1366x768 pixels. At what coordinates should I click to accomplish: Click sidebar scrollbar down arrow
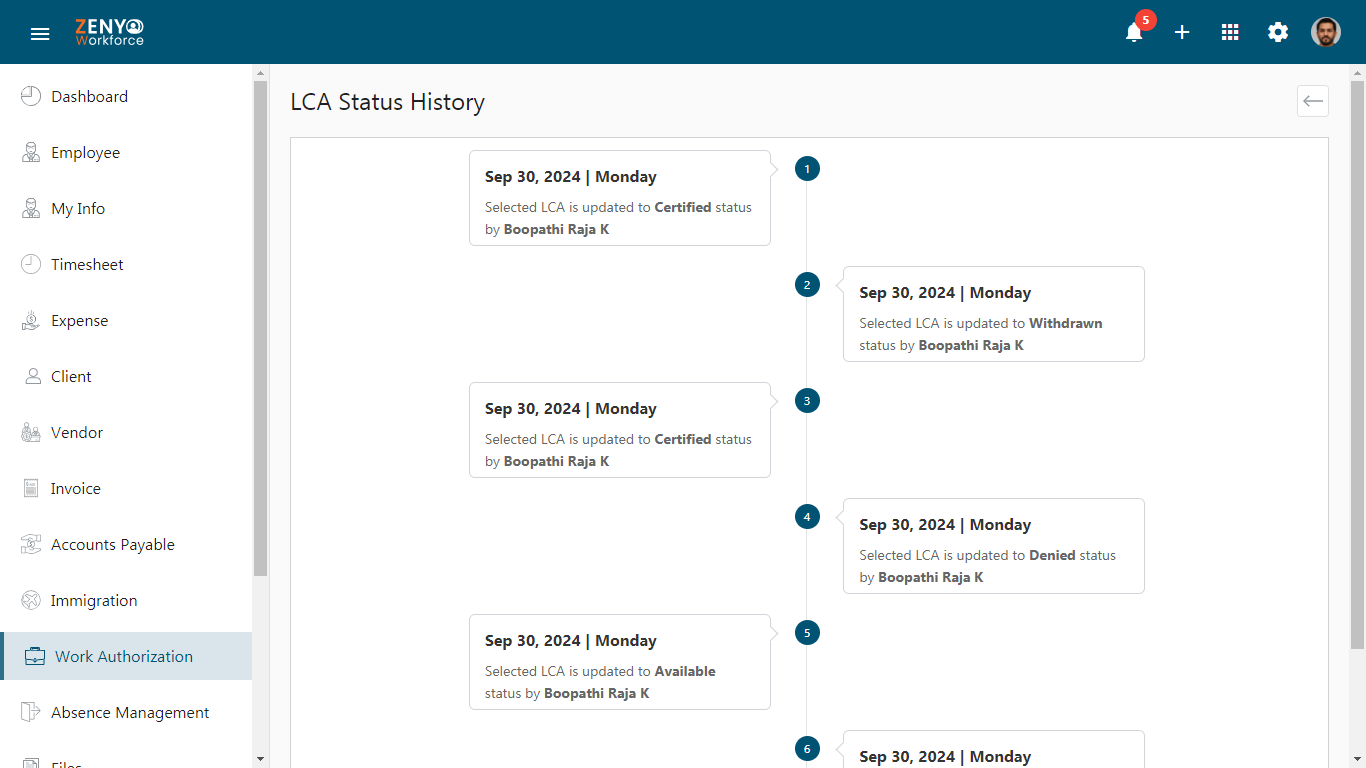coord(261,759)
